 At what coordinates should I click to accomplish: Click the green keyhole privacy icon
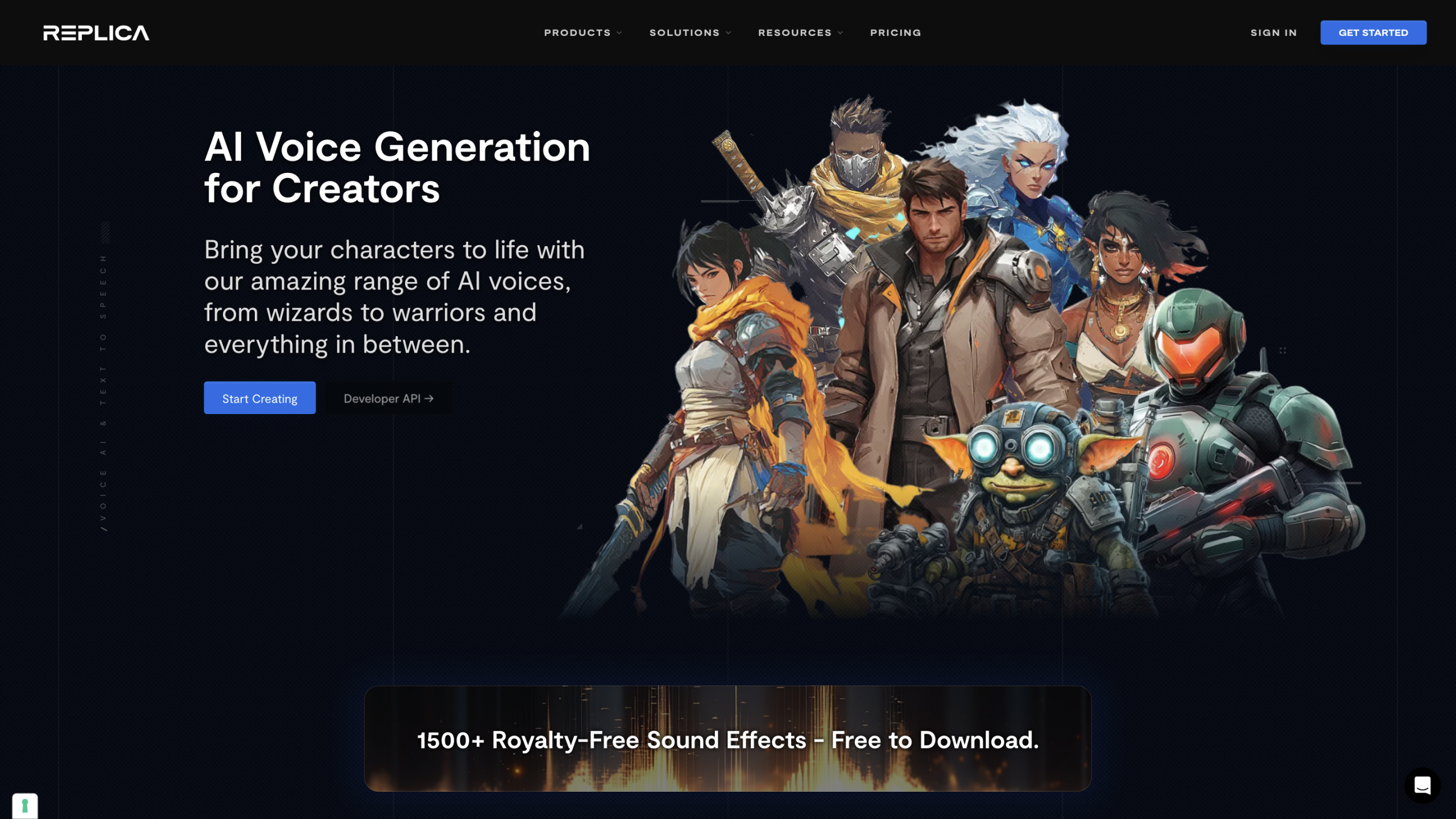pos(25,806)
